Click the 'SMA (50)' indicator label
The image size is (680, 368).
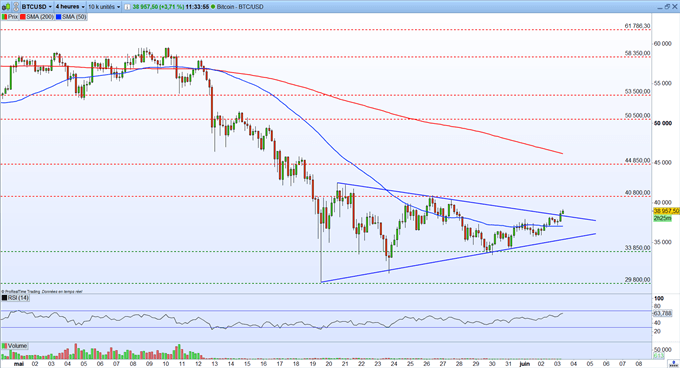(x=74, y=17)
